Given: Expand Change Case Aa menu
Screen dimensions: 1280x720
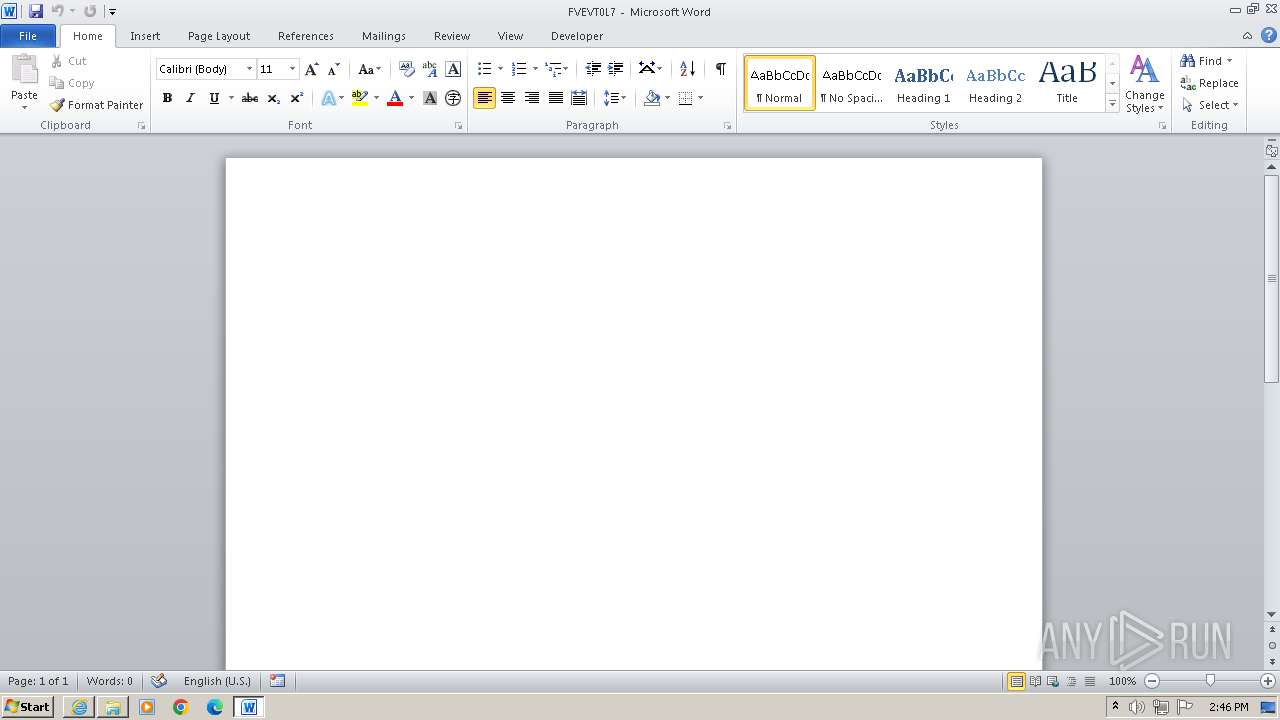Looking at the screenshot, I should pos(369,69).
